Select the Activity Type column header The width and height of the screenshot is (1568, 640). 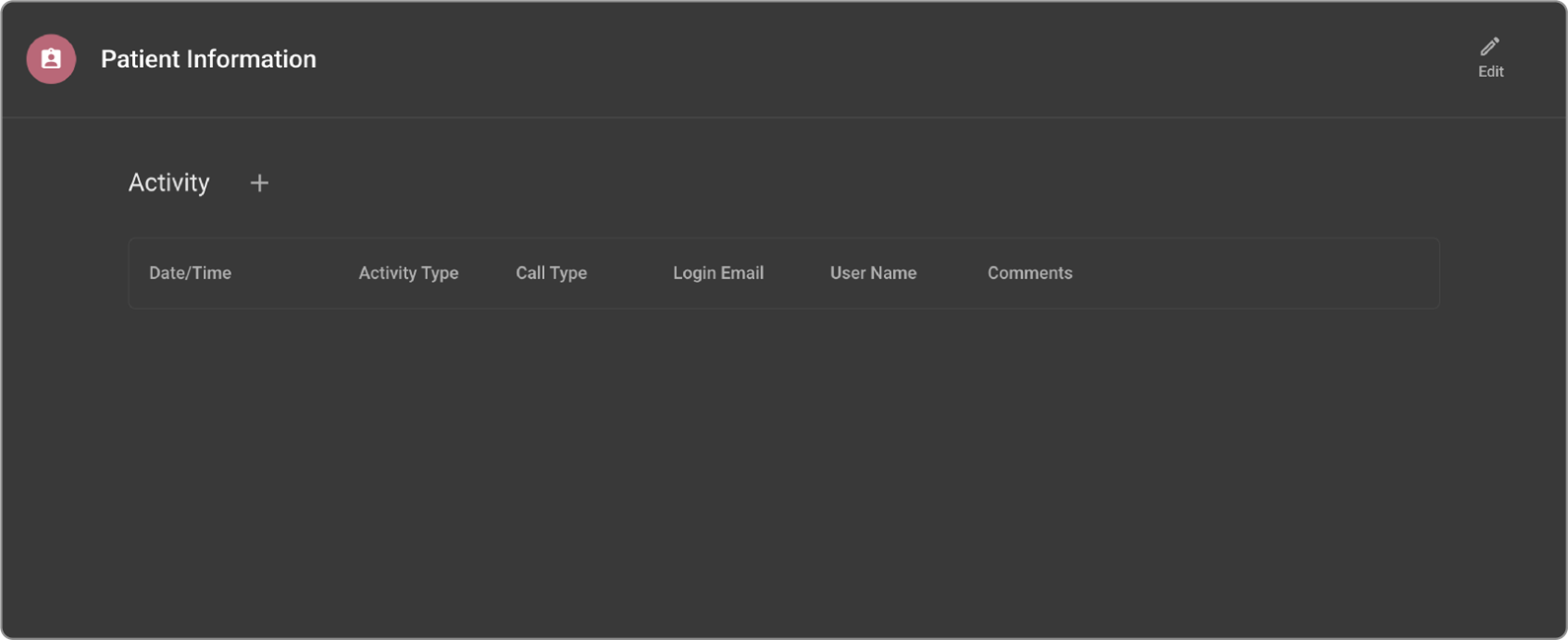(408, 273)
